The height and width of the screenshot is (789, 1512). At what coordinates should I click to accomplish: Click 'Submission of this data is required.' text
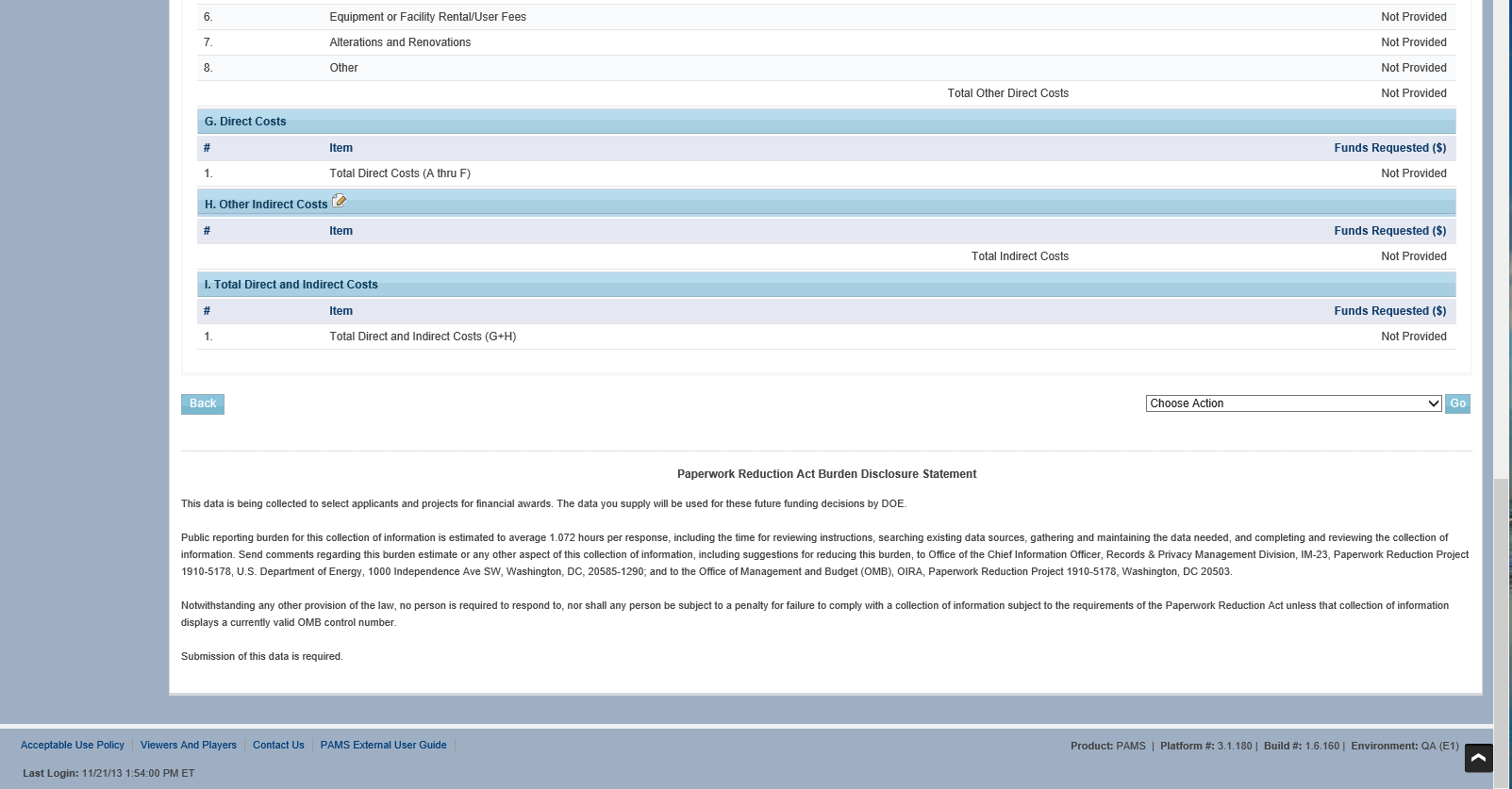coord(262,656)
